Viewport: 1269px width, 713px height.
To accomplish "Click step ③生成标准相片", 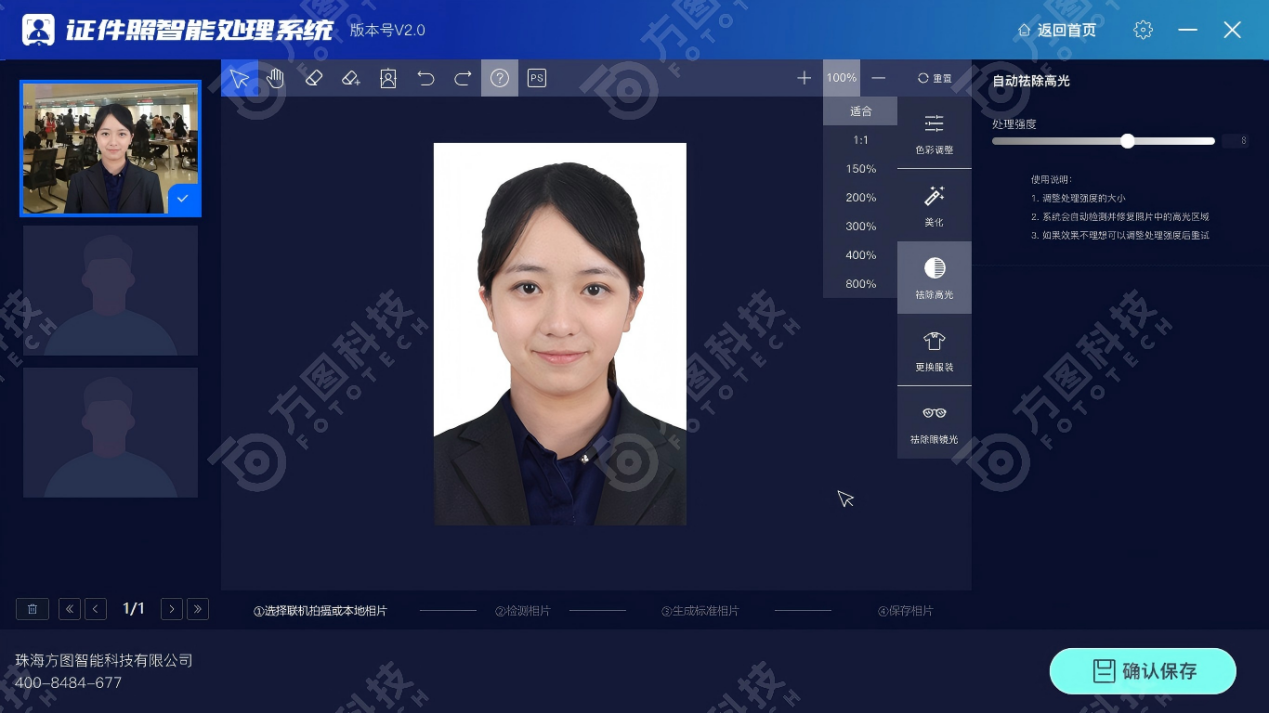I will 700,611.
